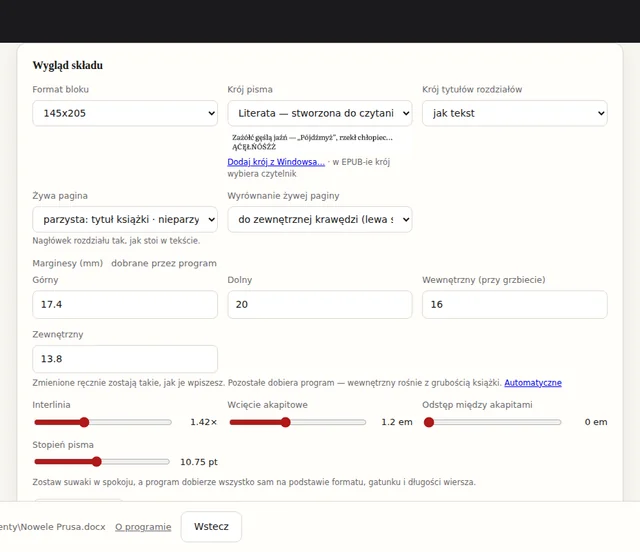This screenshot has height=552, width=640.
Task: Open Wyrównanie żywej paginy dropdown
Action: [320, 219]
